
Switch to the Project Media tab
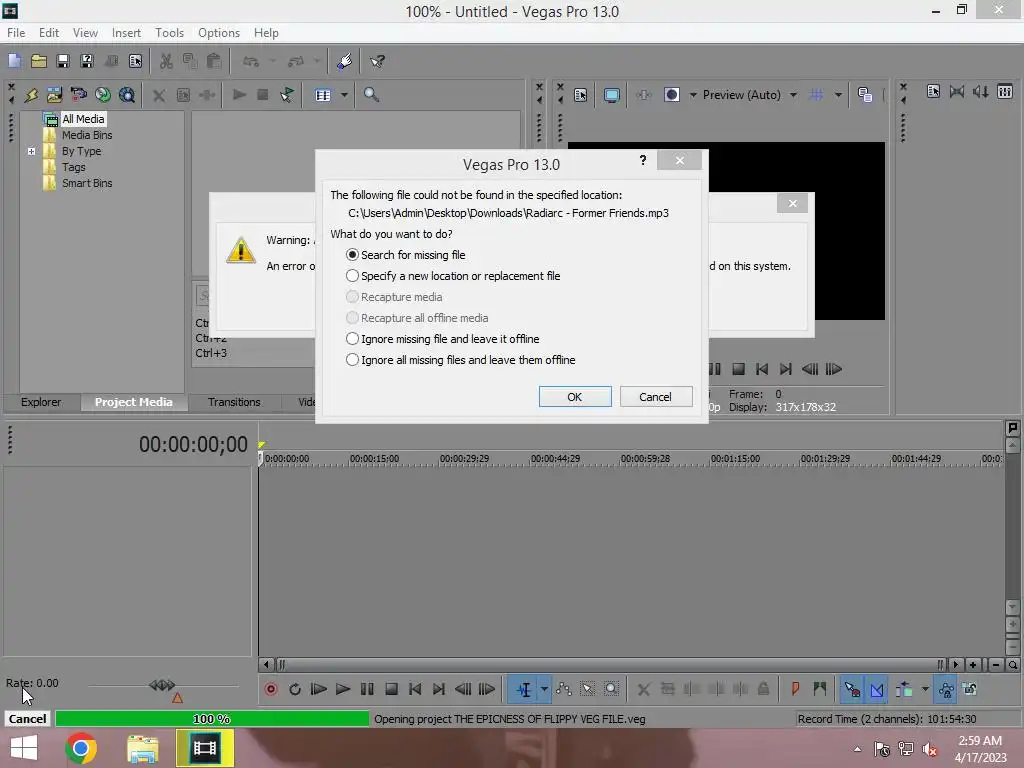[x=134, y=402]
